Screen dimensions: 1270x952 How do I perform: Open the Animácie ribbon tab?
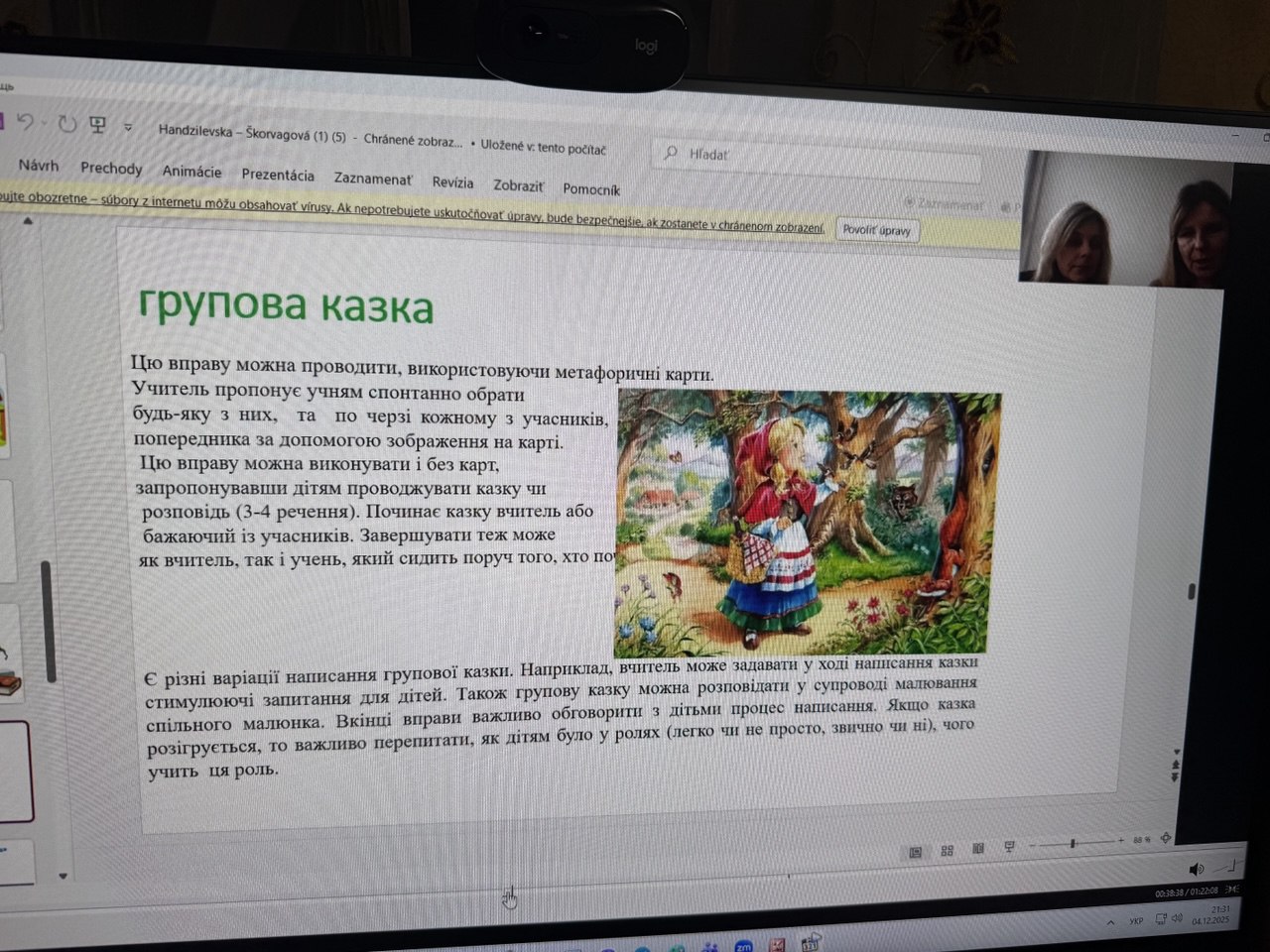click(x=191, y=172)
